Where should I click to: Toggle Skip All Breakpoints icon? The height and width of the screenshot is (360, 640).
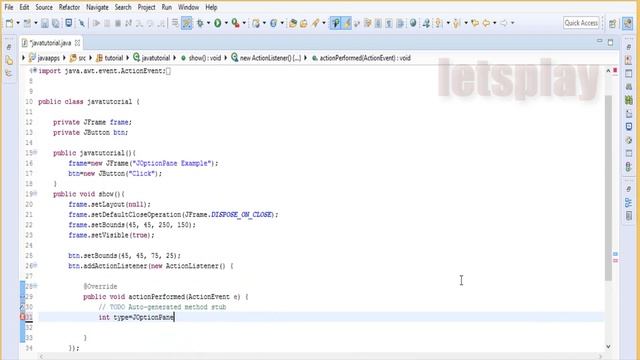click(81, 23)
